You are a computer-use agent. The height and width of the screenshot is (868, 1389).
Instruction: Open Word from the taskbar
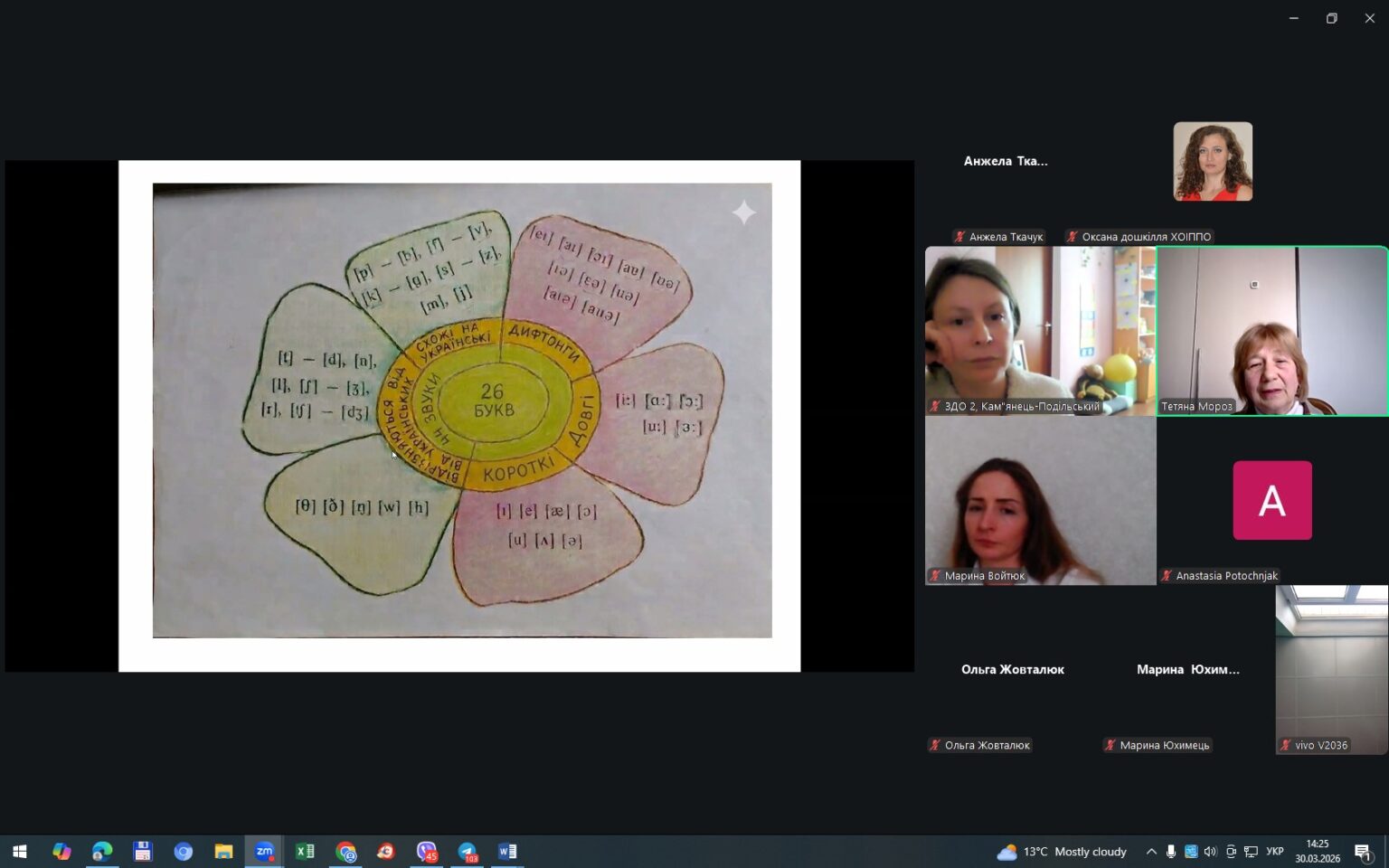(507, 852)
